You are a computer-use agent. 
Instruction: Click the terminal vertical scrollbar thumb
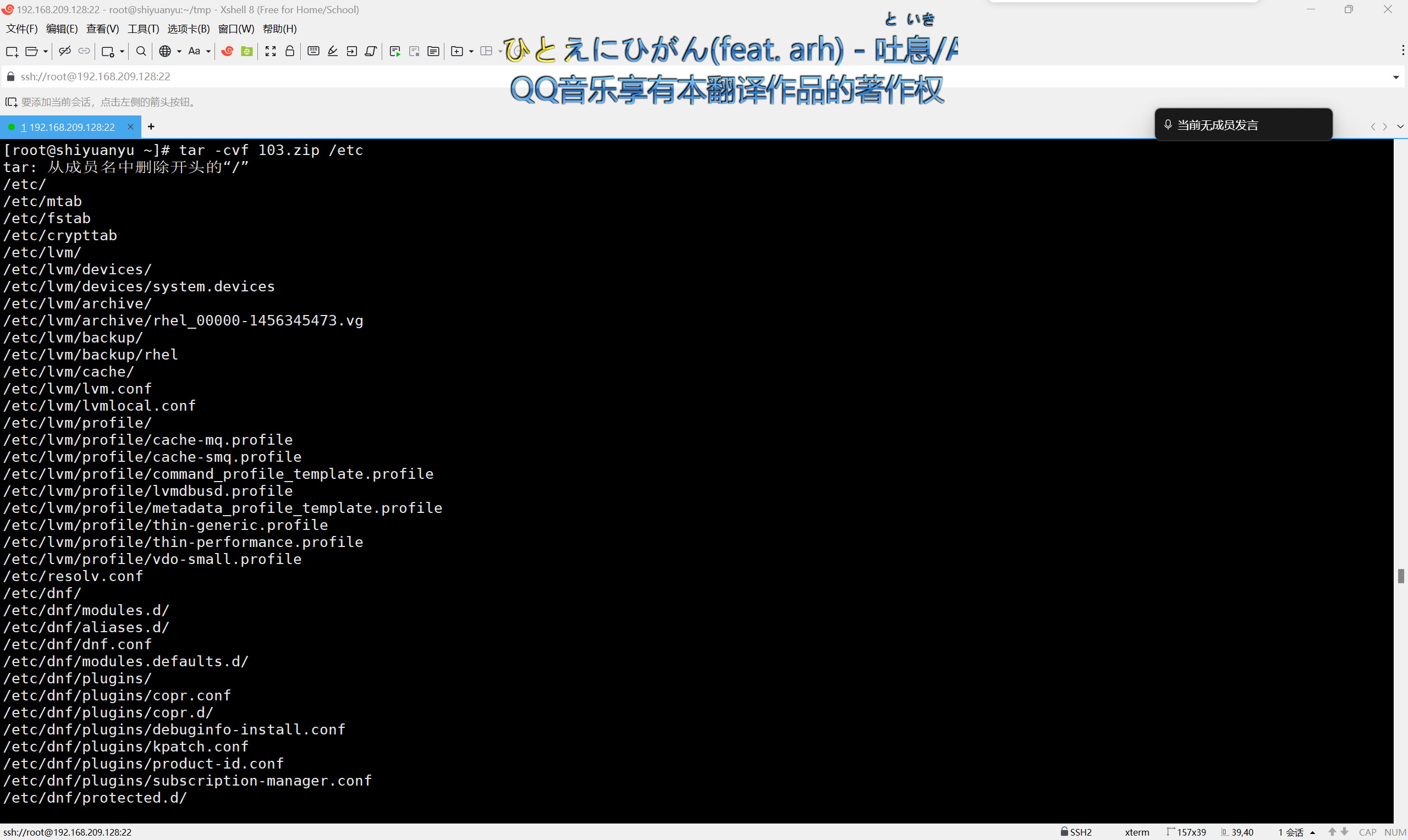tap(1401, 576)
